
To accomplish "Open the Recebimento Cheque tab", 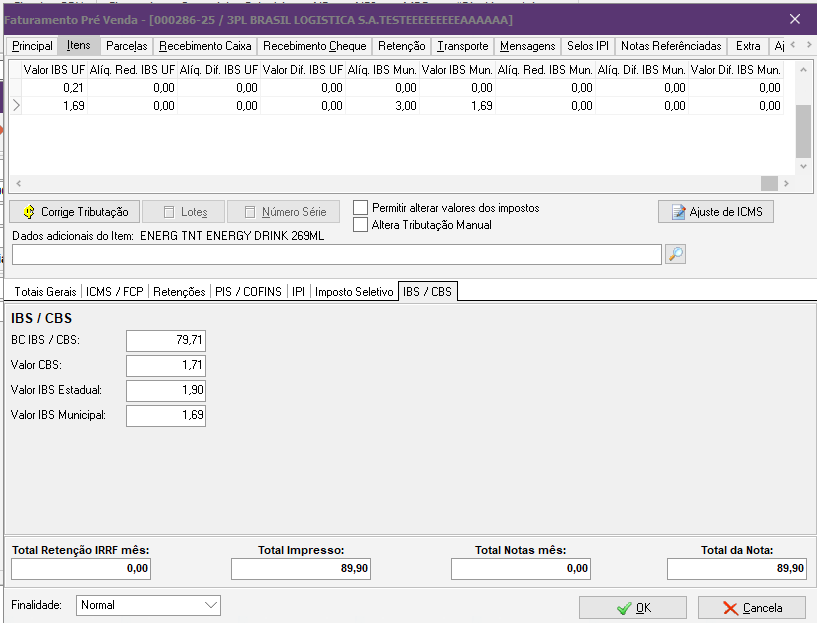I will [315, 46].
